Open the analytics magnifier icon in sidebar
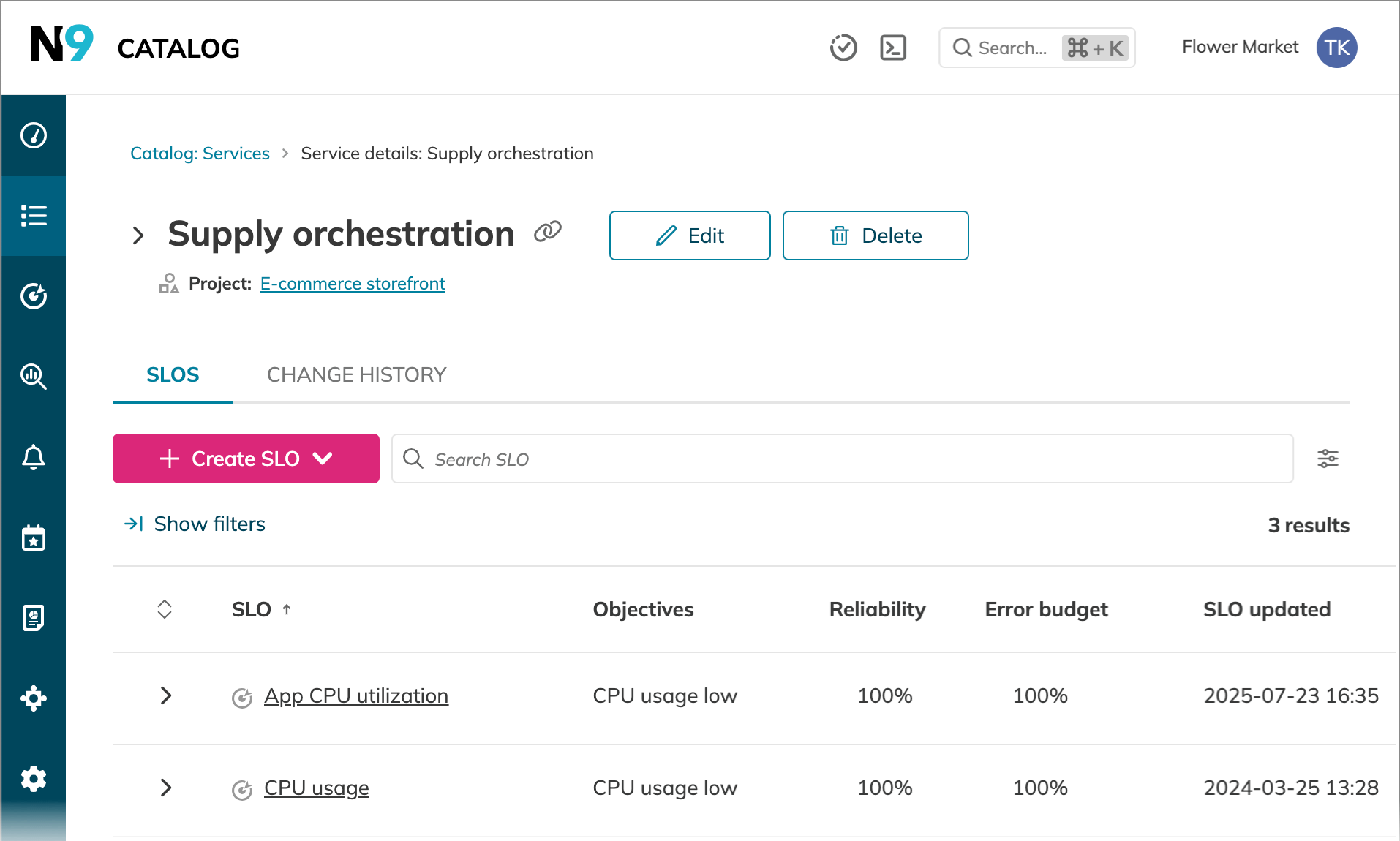This screenshot has height=841, width=1400. 34,377
